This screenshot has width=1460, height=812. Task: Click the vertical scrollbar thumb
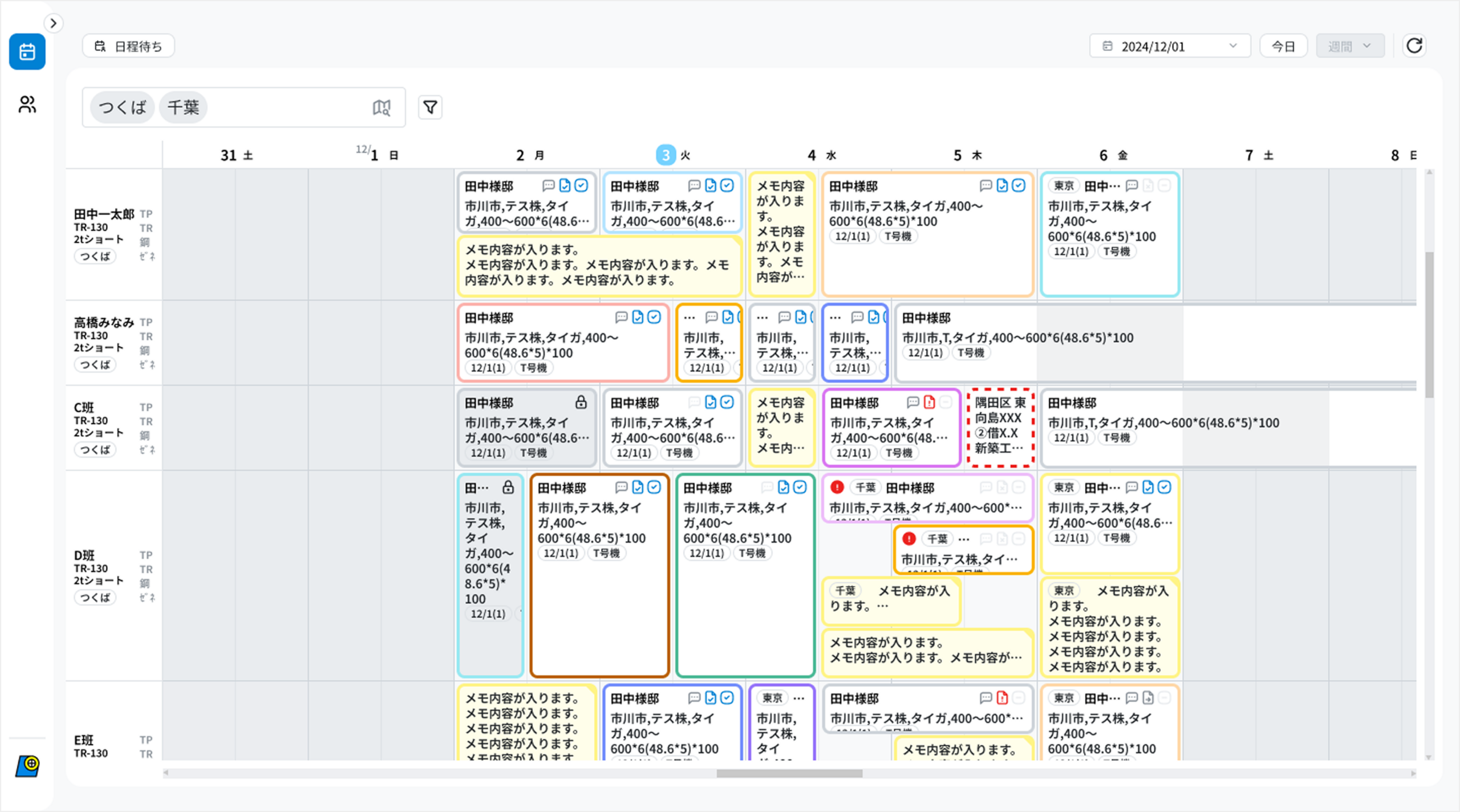pos(1429,325)
